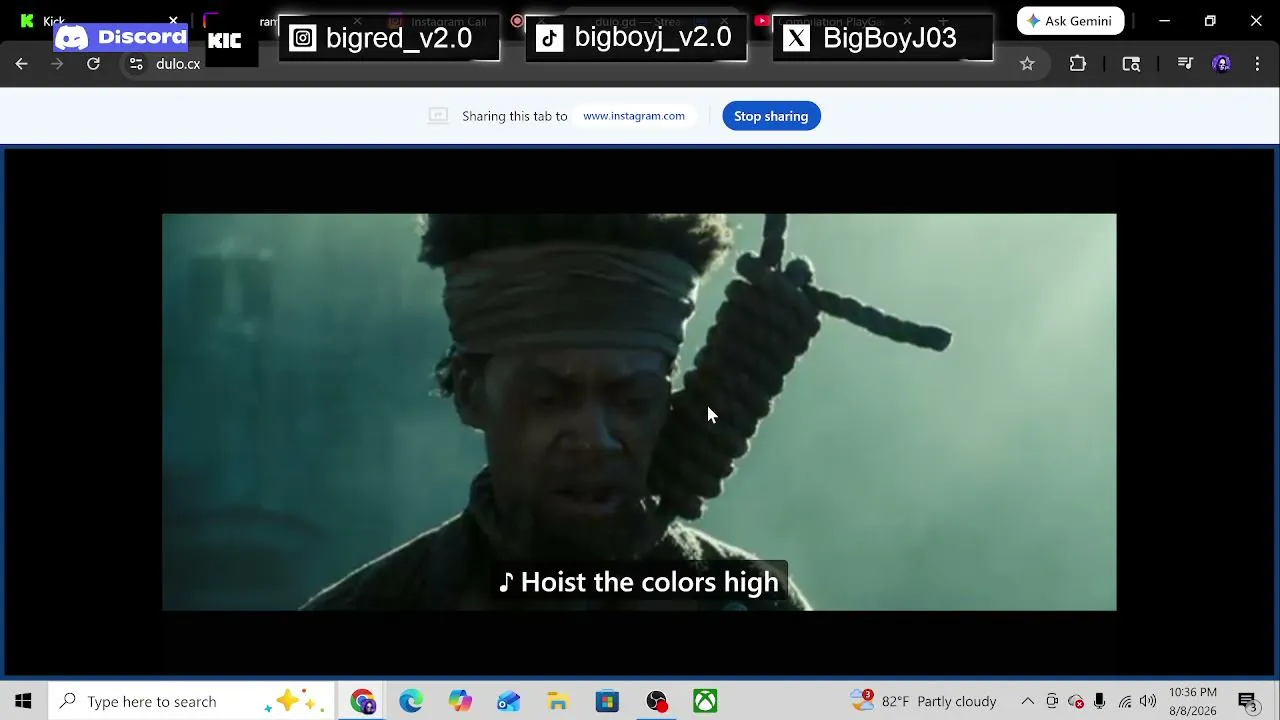Open Copilot from the taskbar

pos(460,701)
